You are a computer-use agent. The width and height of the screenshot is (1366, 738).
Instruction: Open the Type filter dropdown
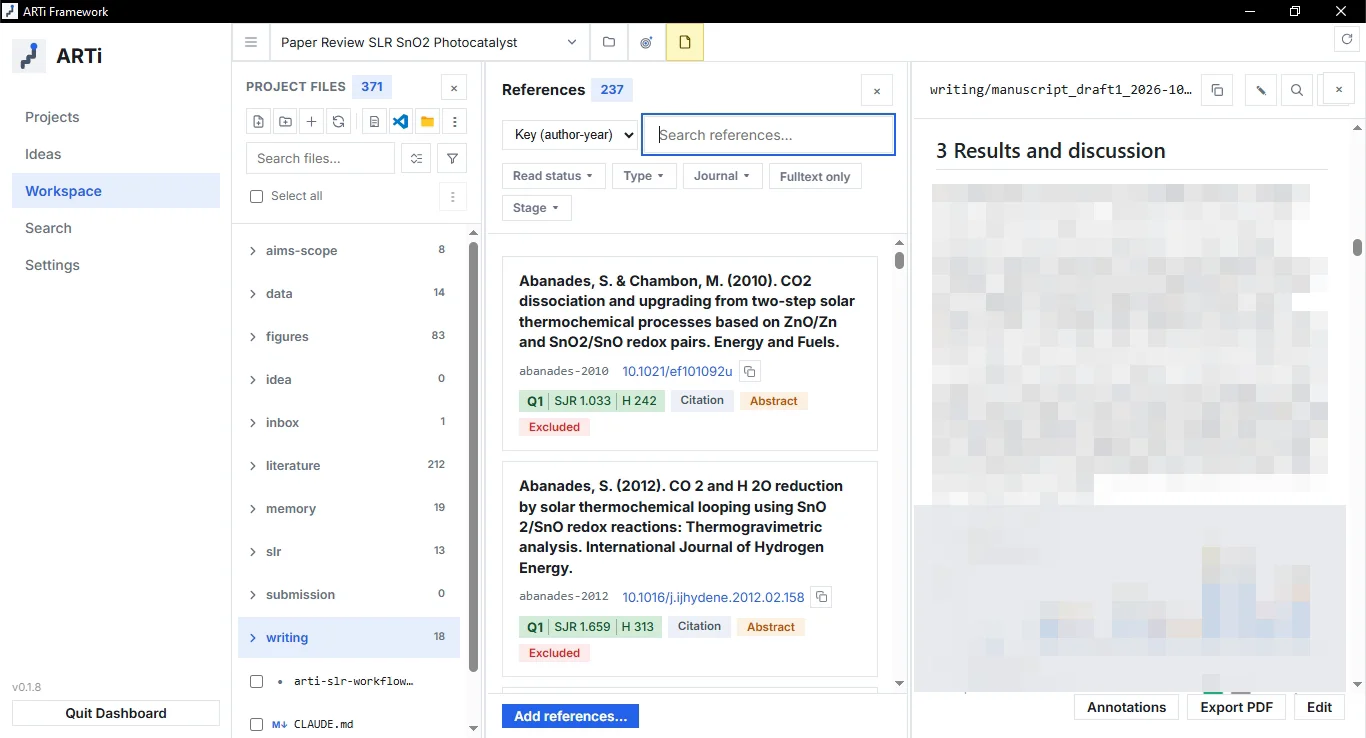644,176
